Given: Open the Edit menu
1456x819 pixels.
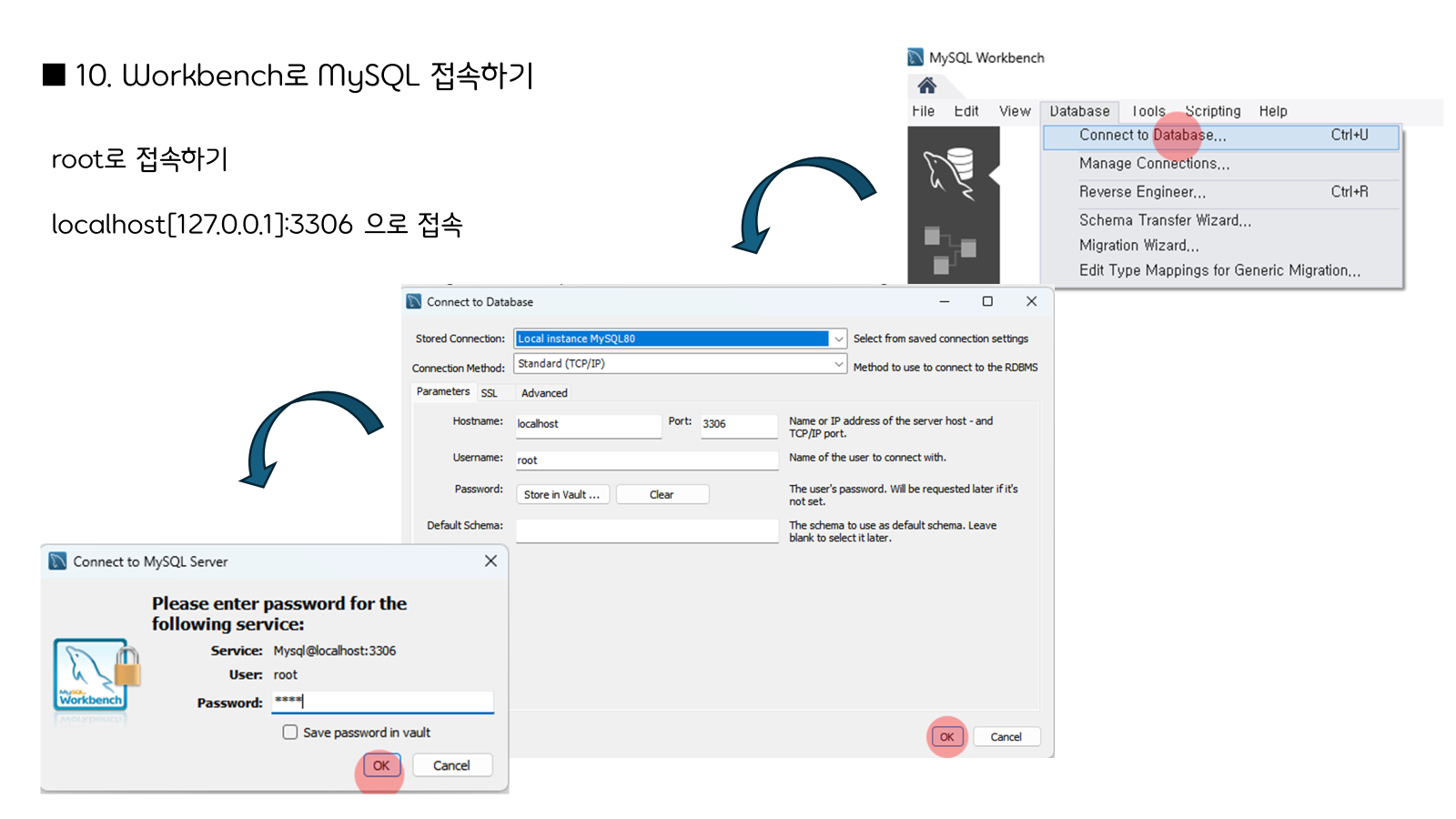Looking at the screenshot, I should pyautogui.click(x=966, y=111).
